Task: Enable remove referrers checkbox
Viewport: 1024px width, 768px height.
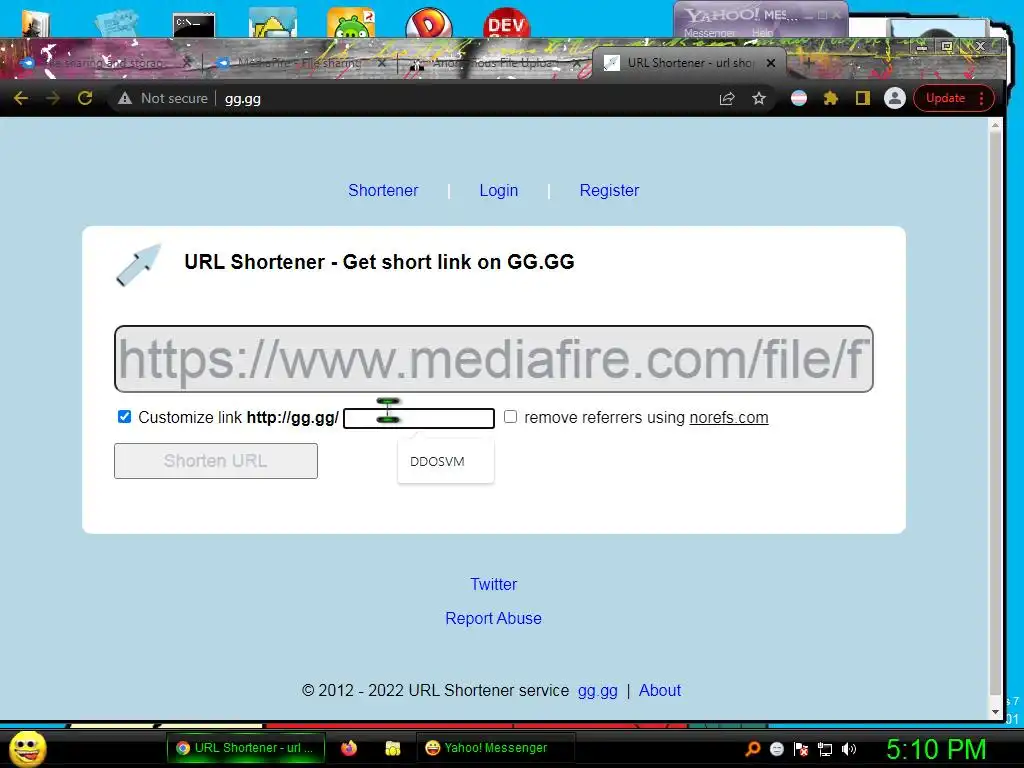Action: pos(511,417)
